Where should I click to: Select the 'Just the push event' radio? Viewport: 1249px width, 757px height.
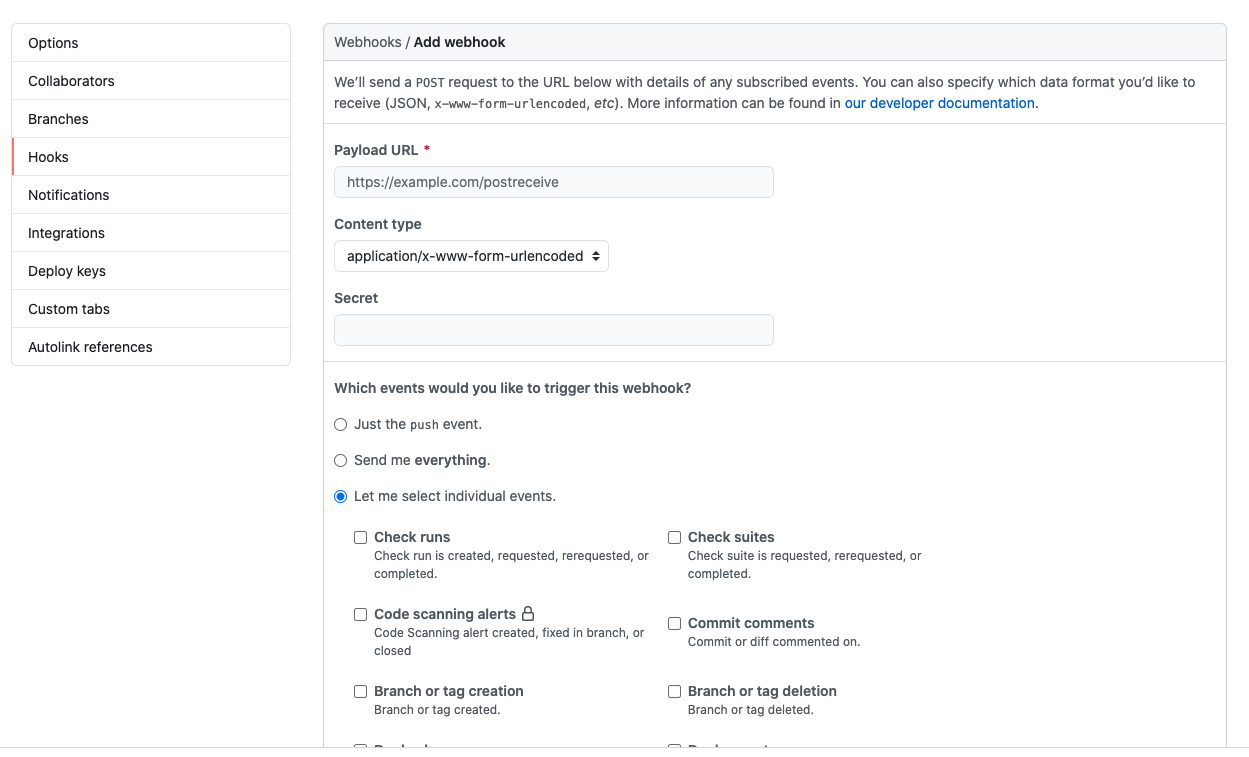tap(341, 425)
